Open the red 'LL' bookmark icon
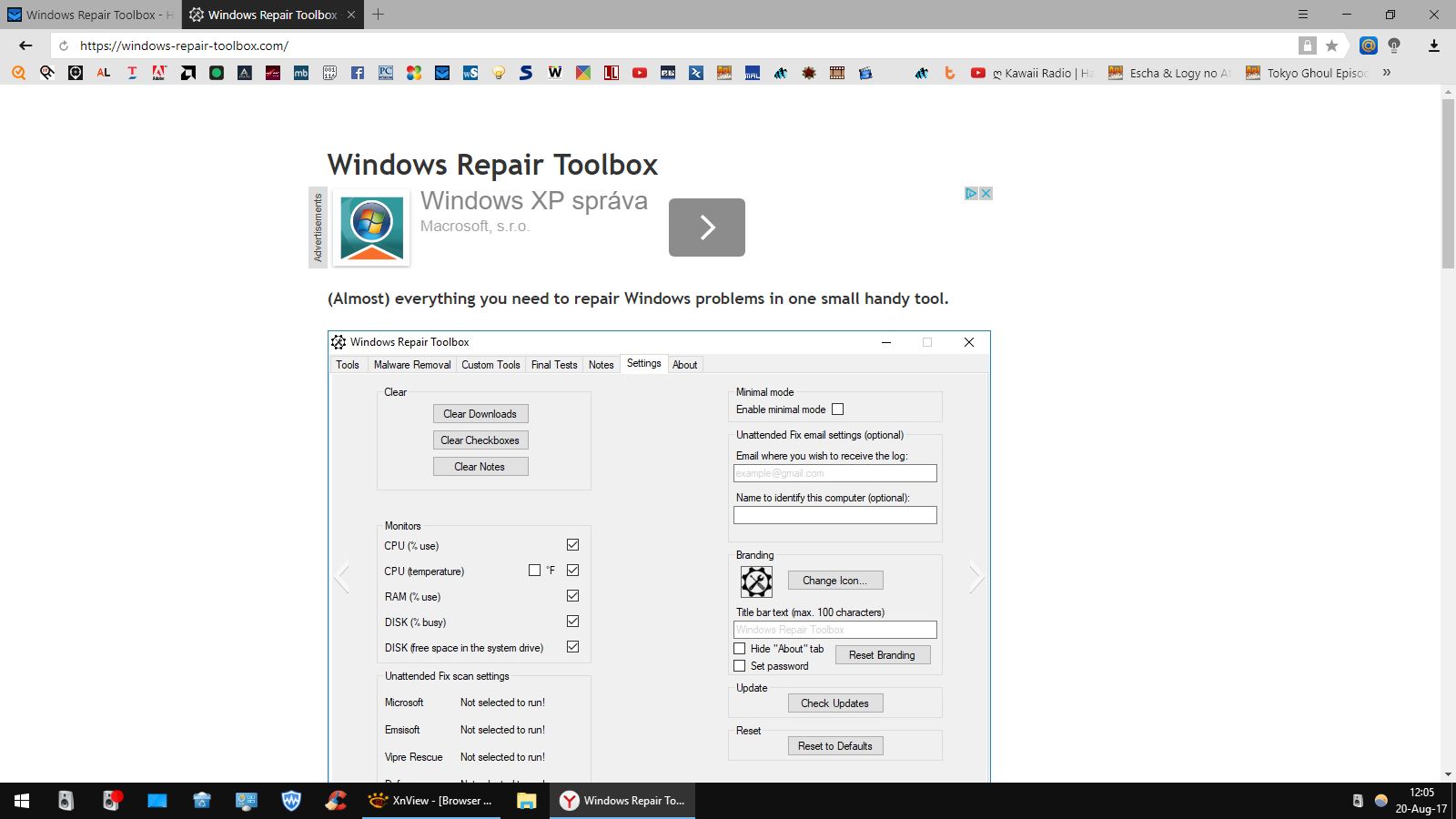 (x=612, y=73)
